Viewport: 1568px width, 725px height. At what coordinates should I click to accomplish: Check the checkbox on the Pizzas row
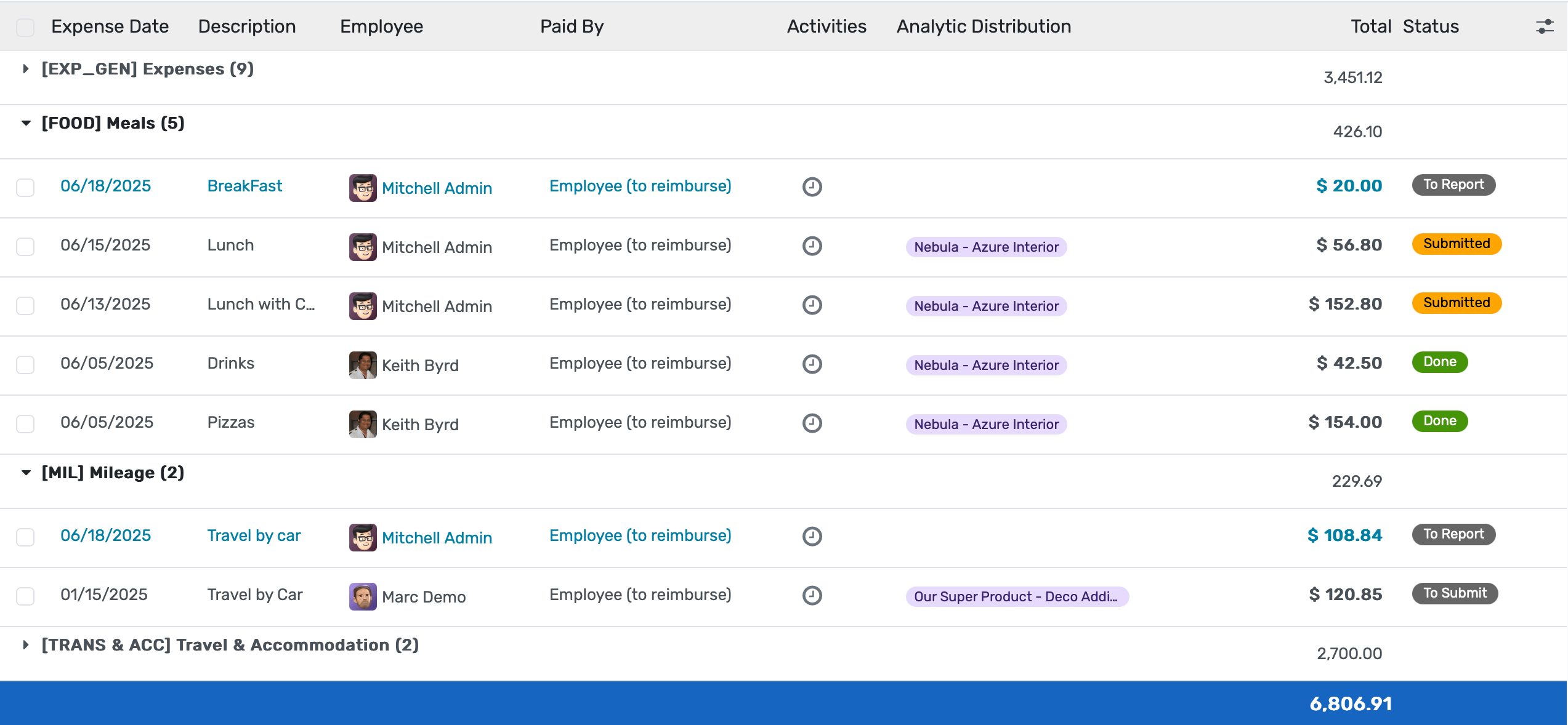click(x=25, y=423)
